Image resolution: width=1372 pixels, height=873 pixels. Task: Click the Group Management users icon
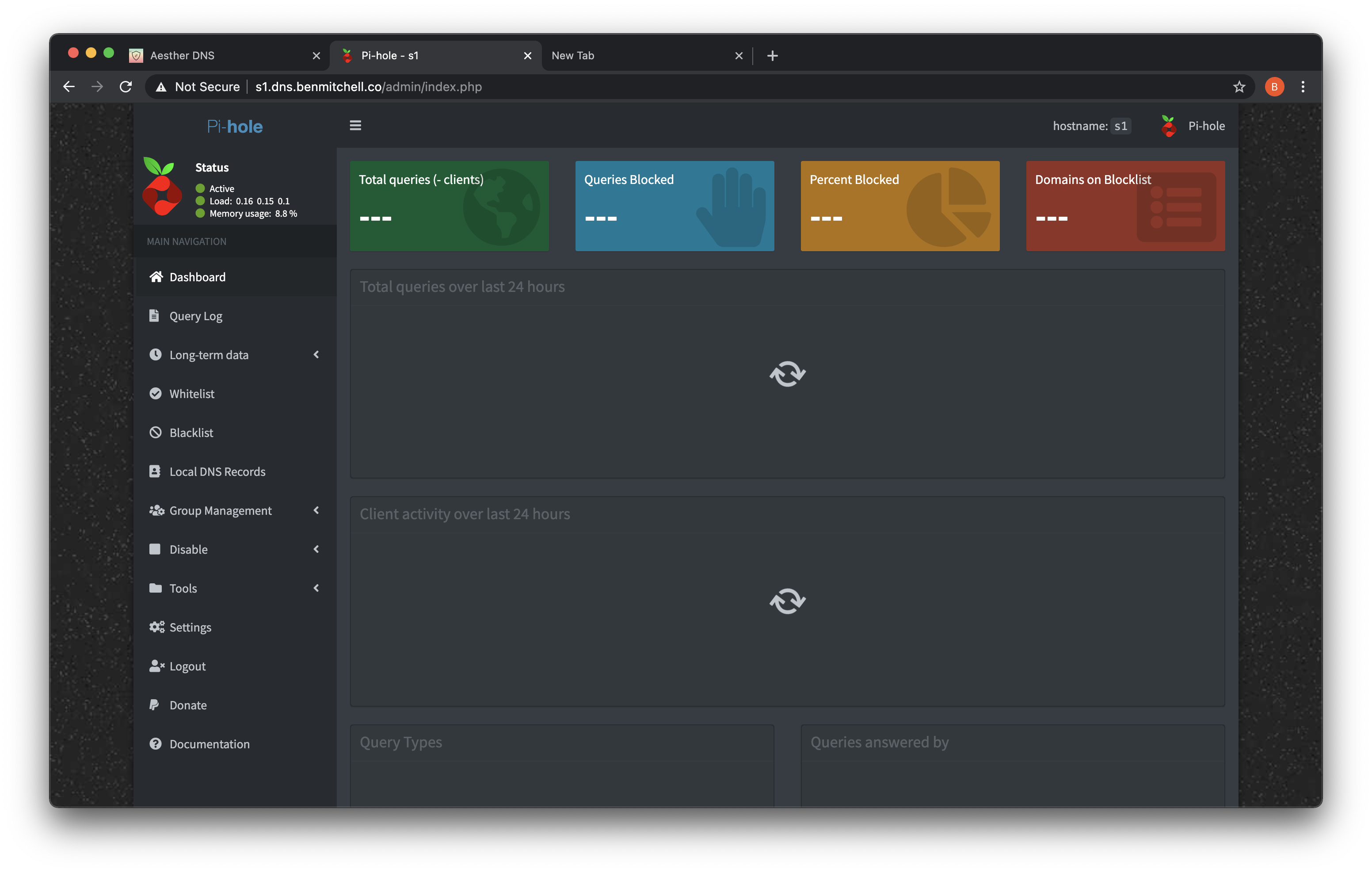[156, 510]
